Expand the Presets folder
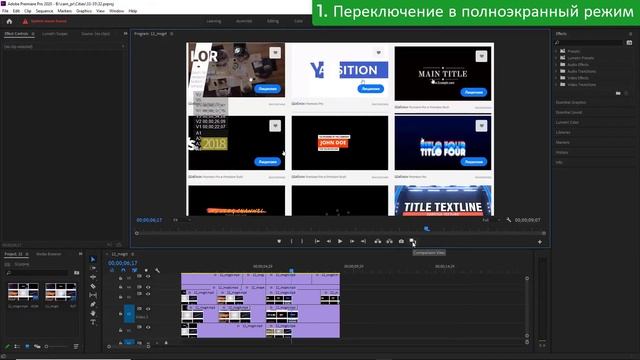Screen dimensions: 640x360 click(x=556, y=51)
